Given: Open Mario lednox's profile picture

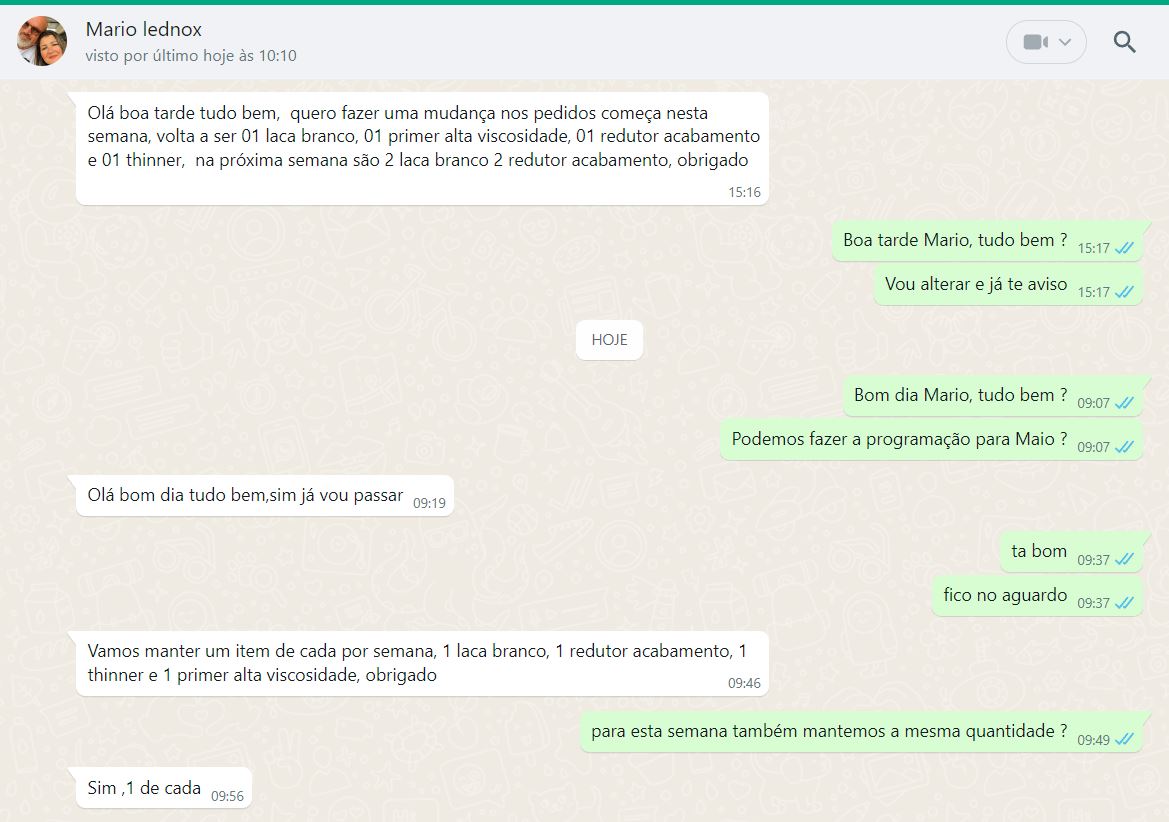Looking at the screenshot, I should tap(42, 41).
